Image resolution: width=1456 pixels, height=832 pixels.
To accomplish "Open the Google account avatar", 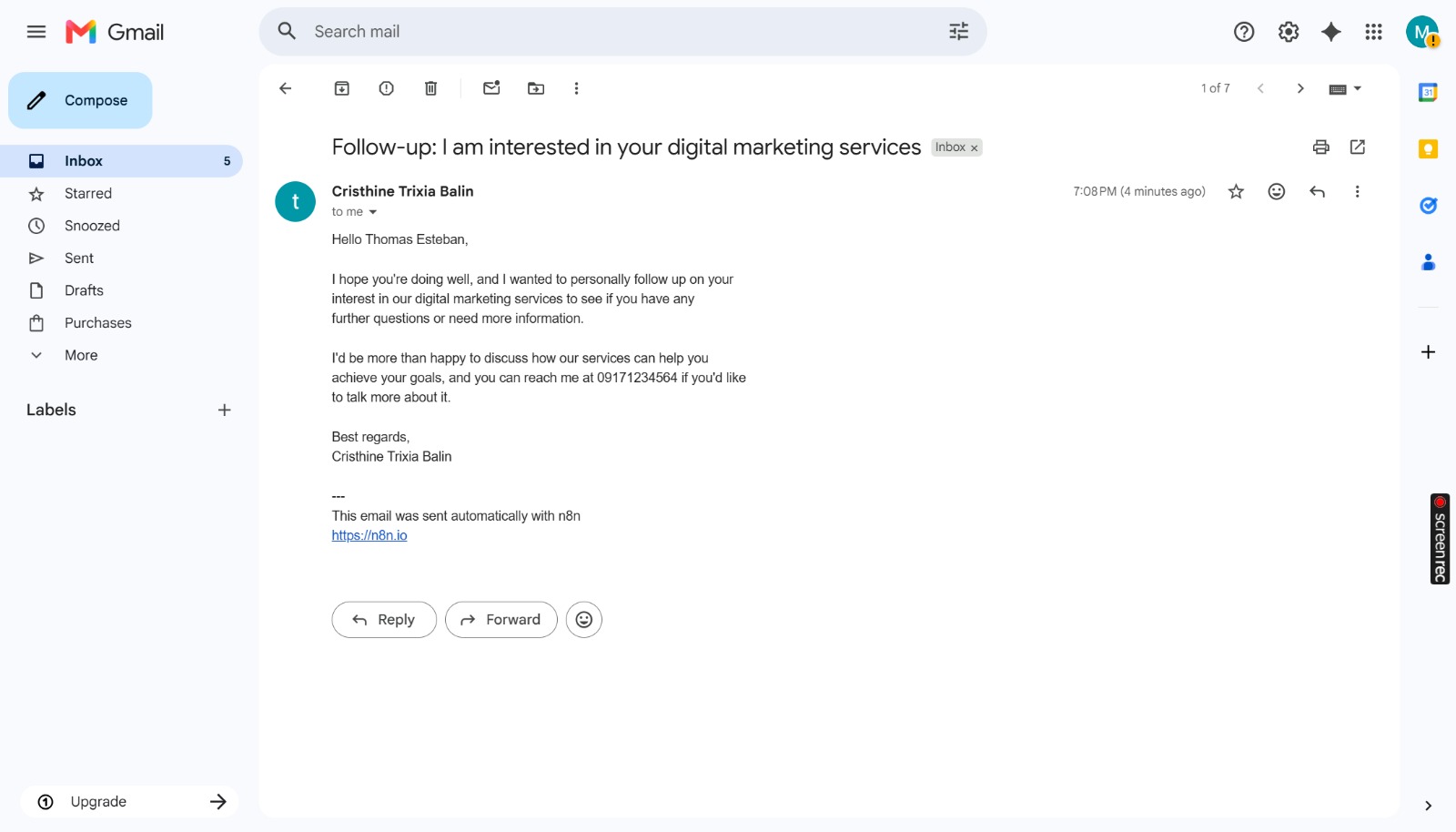I will click(x=1422, y=32).
